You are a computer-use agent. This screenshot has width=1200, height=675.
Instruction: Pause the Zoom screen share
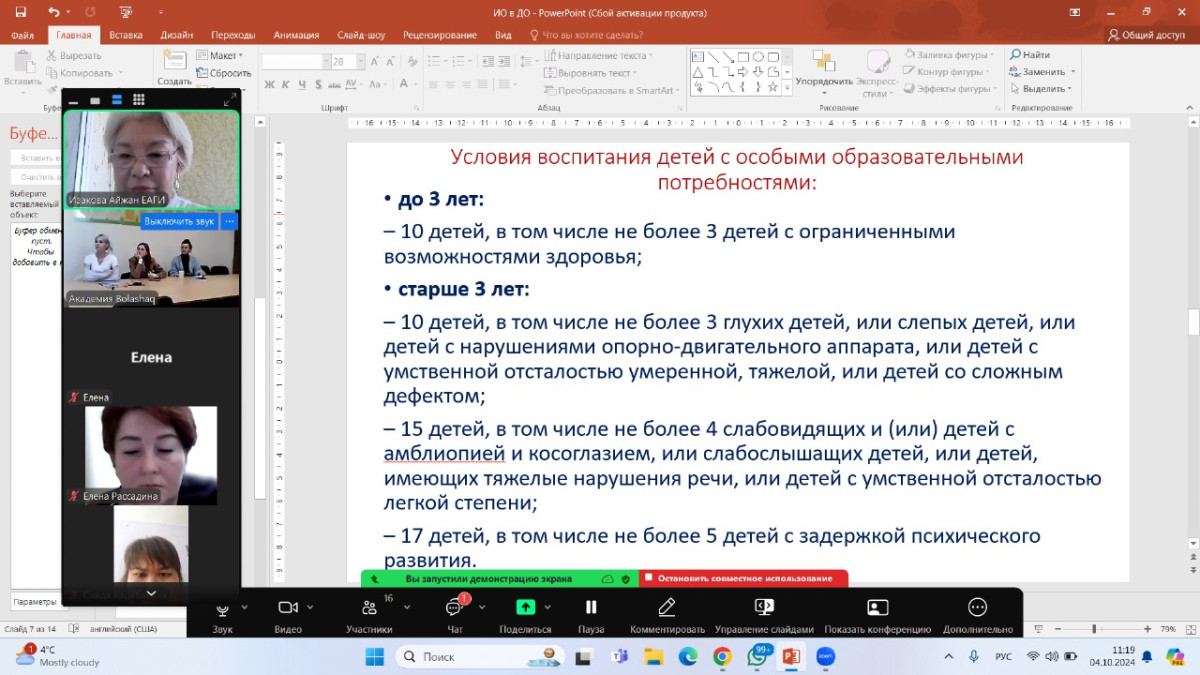pyautogui.click(x=591, y=608)
